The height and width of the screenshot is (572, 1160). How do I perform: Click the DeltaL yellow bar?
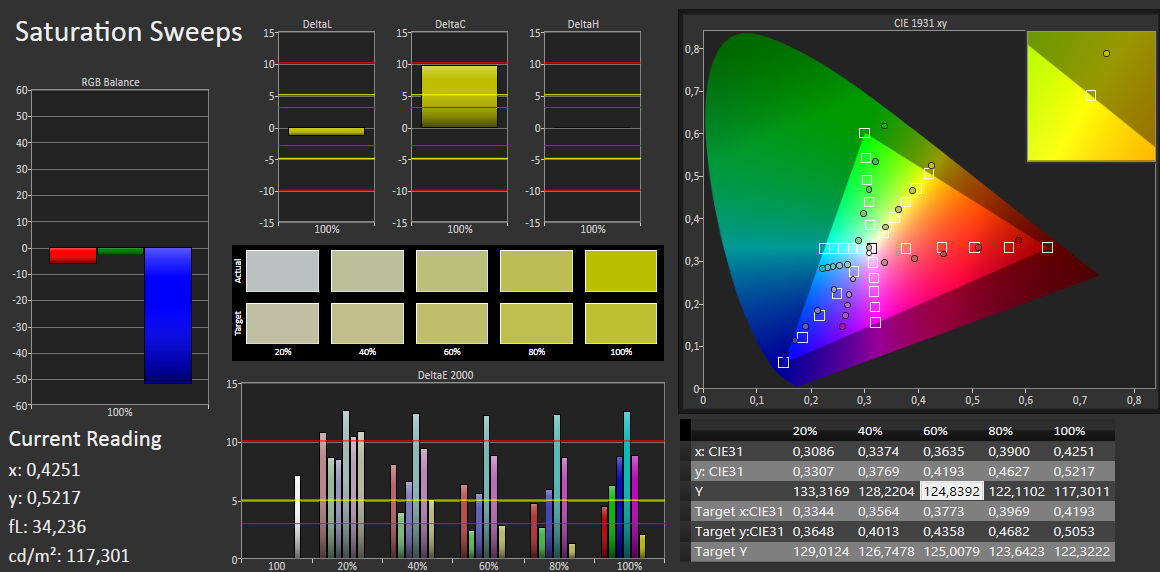pyautogui.click(x=326, y=131)
